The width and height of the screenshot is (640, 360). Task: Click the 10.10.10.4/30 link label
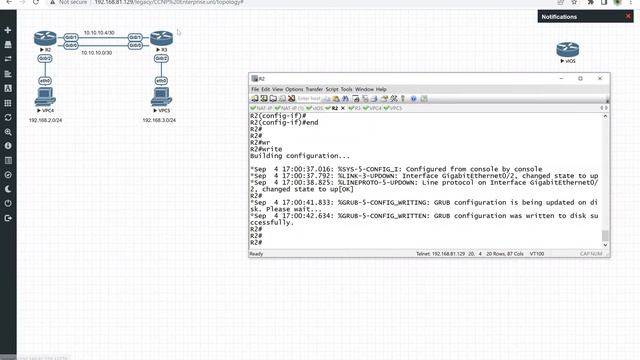99,33
